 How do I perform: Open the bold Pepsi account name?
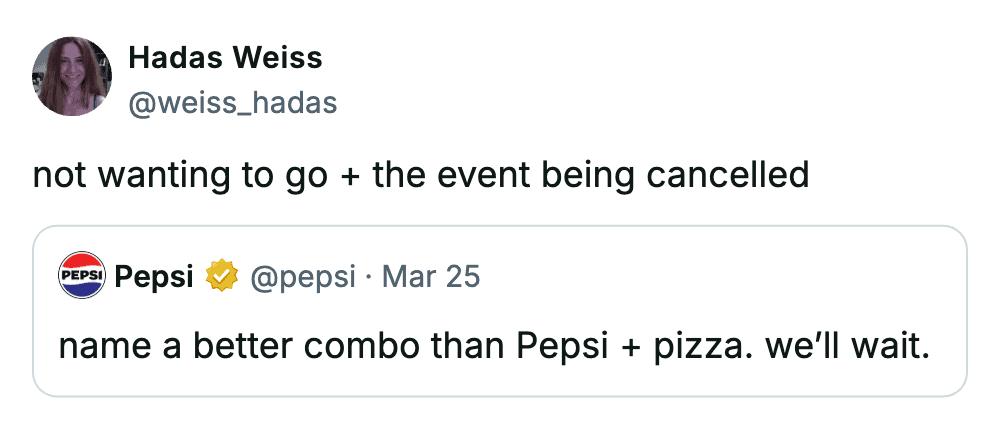(x=155, y=276)
